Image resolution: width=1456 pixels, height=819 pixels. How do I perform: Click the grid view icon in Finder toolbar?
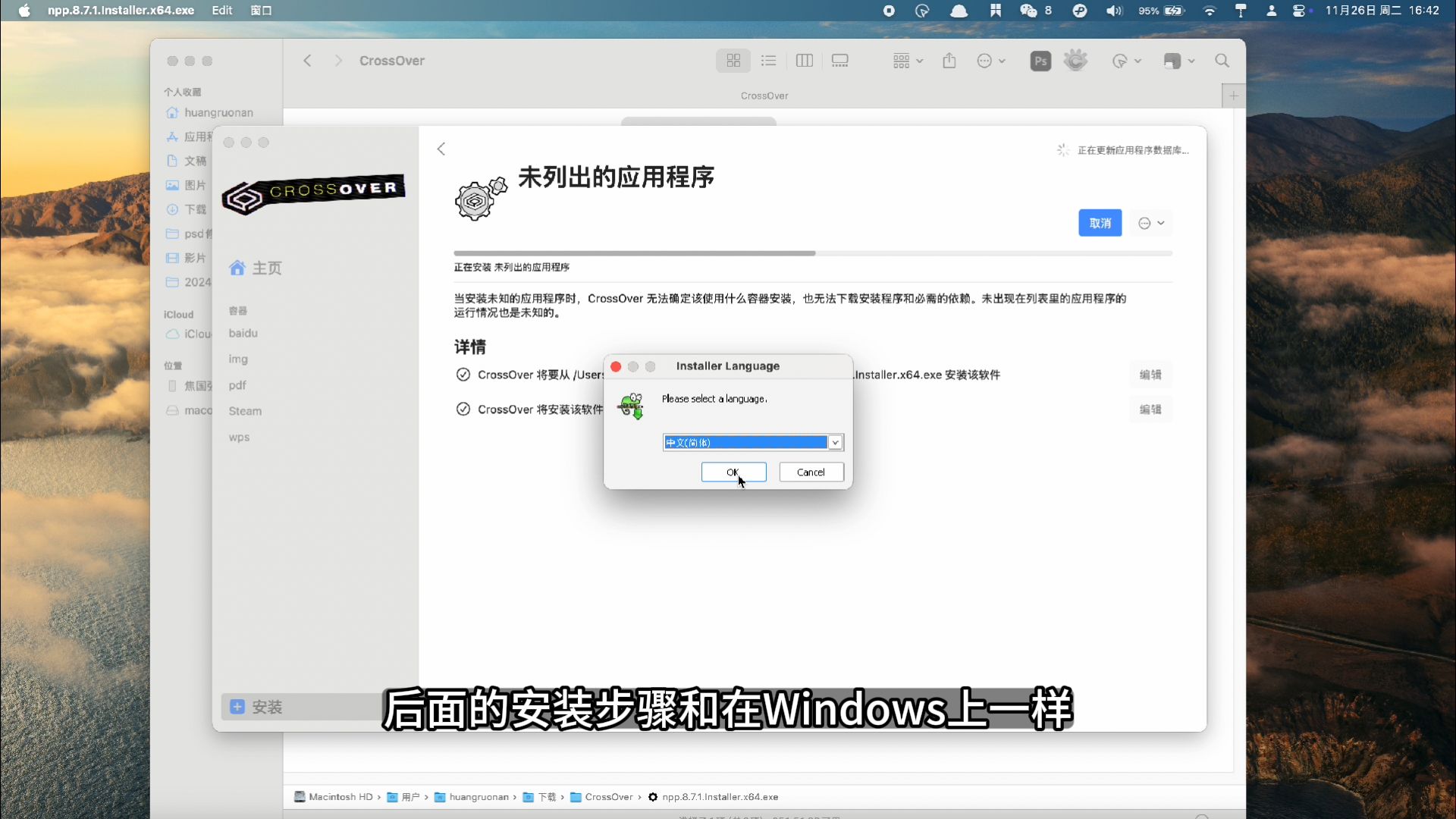point(733,60)
